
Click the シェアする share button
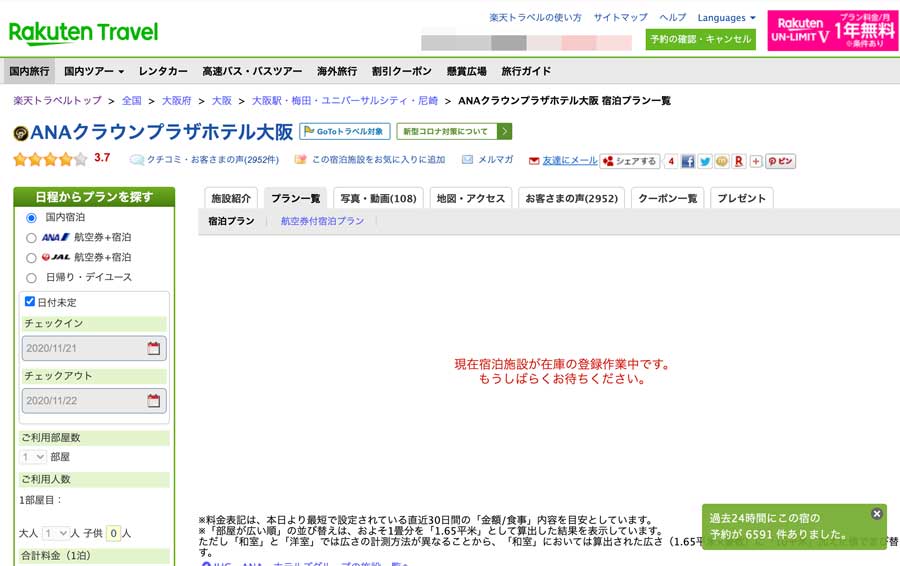point(630,161)
